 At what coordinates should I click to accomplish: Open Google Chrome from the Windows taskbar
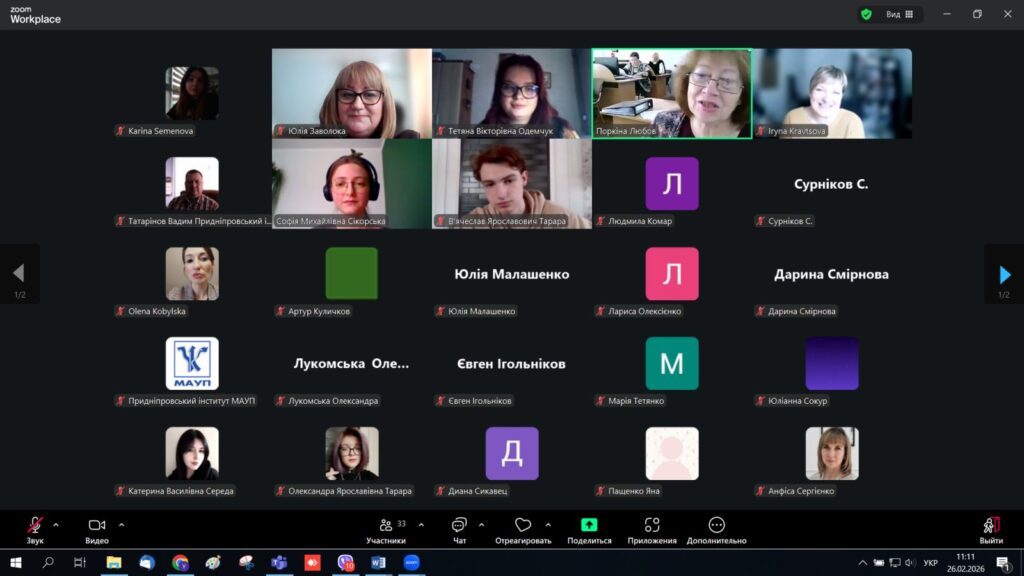pyautogui.click(x=180, y=563)
